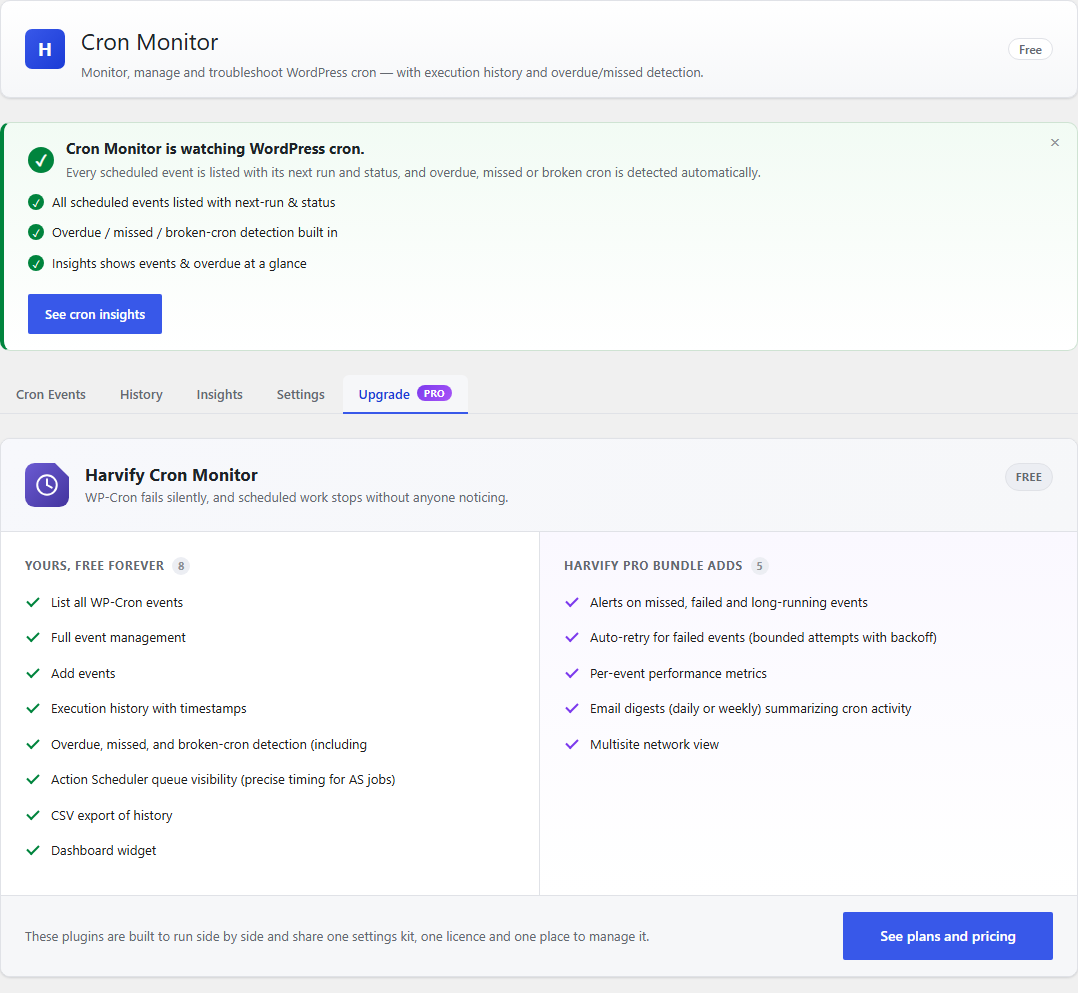This screenshot has height=993, width=1078.
Task: Click text 'Dashboard widget'
Action: tap(103, 851)
